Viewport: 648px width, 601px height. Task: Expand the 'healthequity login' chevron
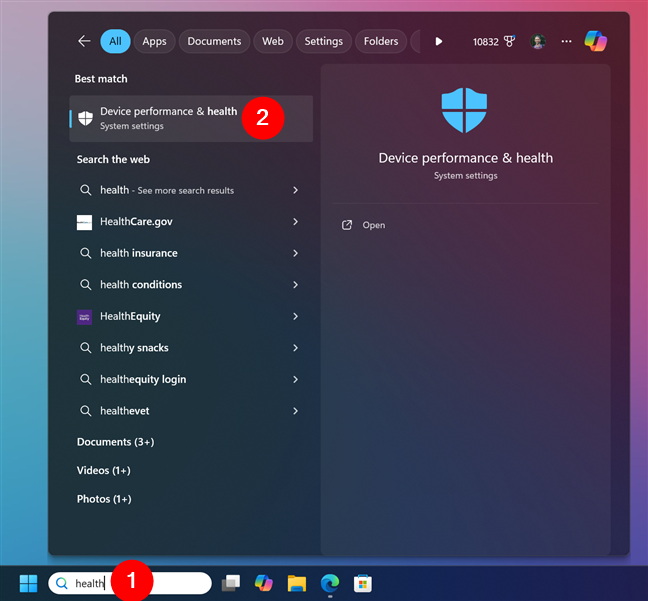(295, 379)
